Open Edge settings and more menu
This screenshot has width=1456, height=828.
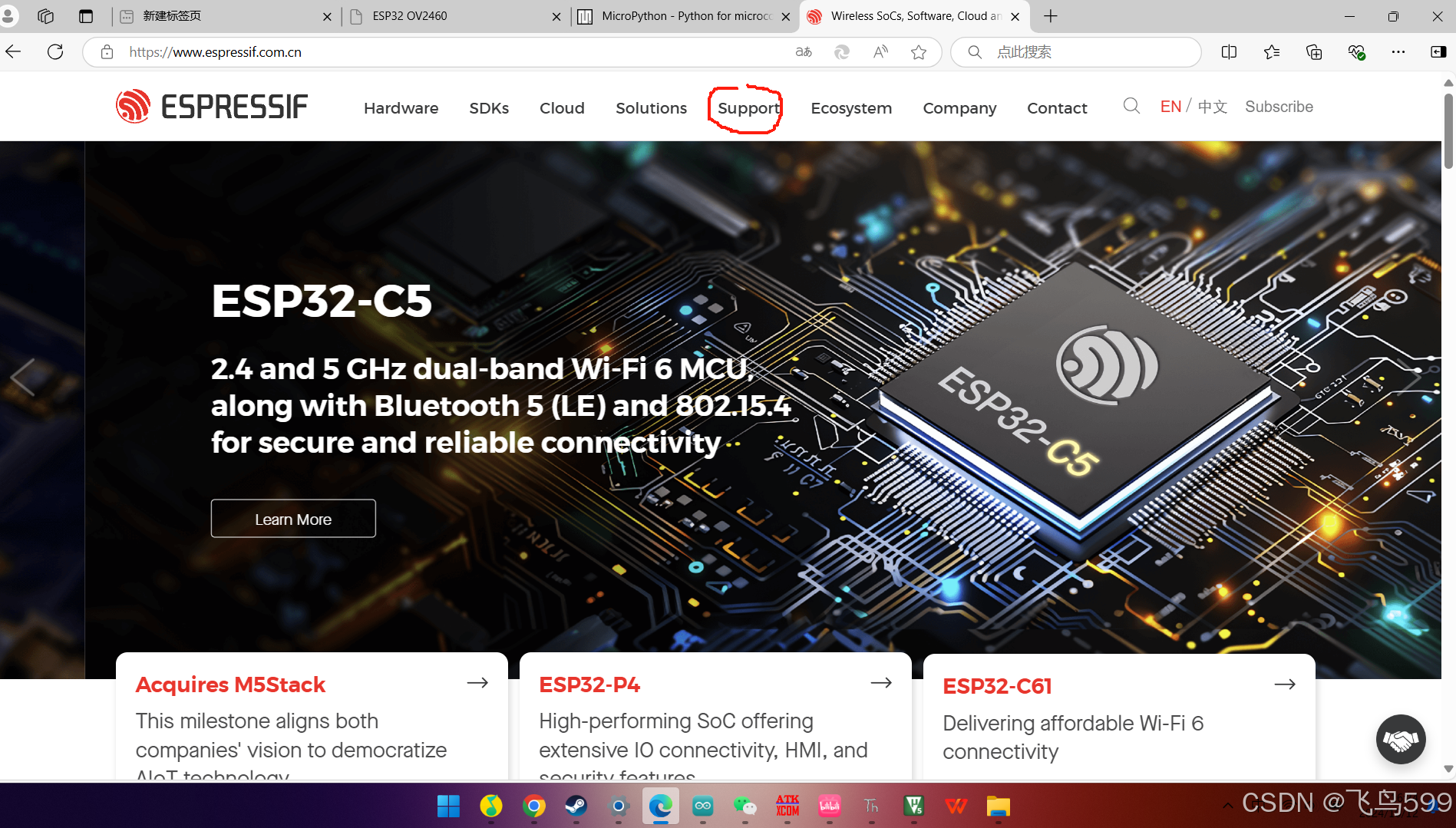click(x=1398, y=52)
